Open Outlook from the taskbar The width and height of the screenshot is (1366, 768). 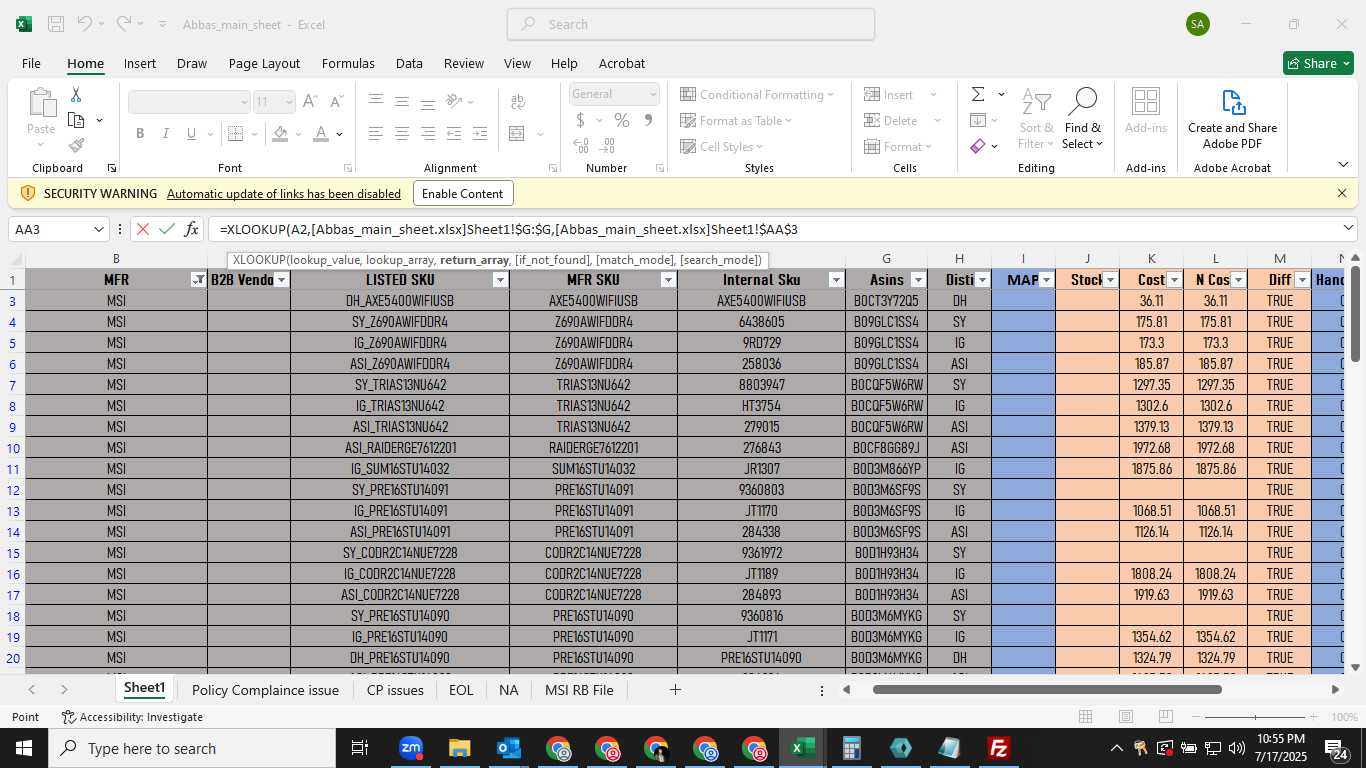pos(509,748)
